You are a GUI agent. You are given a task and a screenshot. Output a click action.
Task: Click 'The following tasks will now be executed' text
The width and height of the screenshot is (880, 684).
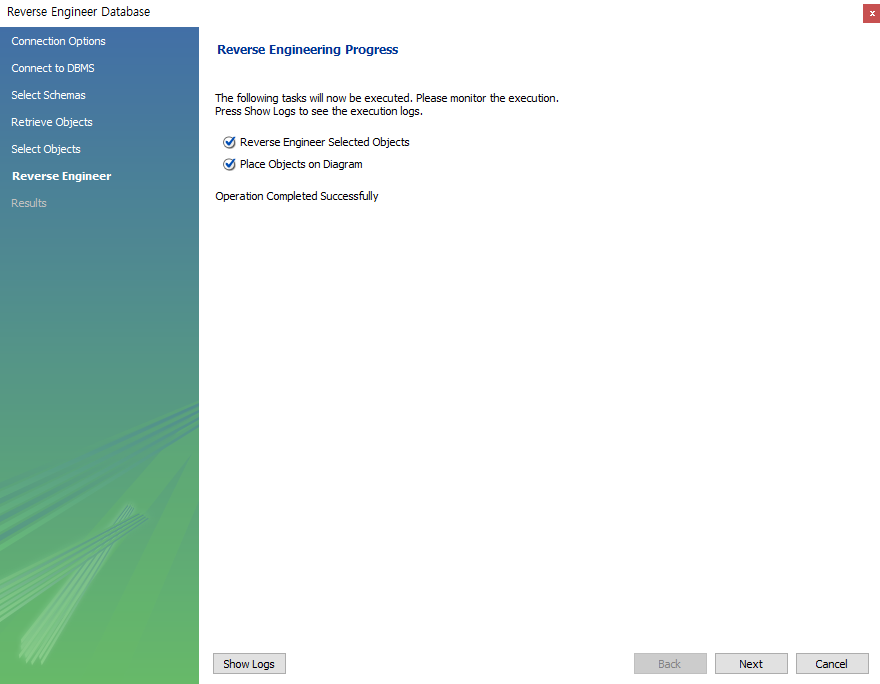[x=313, y=98]
